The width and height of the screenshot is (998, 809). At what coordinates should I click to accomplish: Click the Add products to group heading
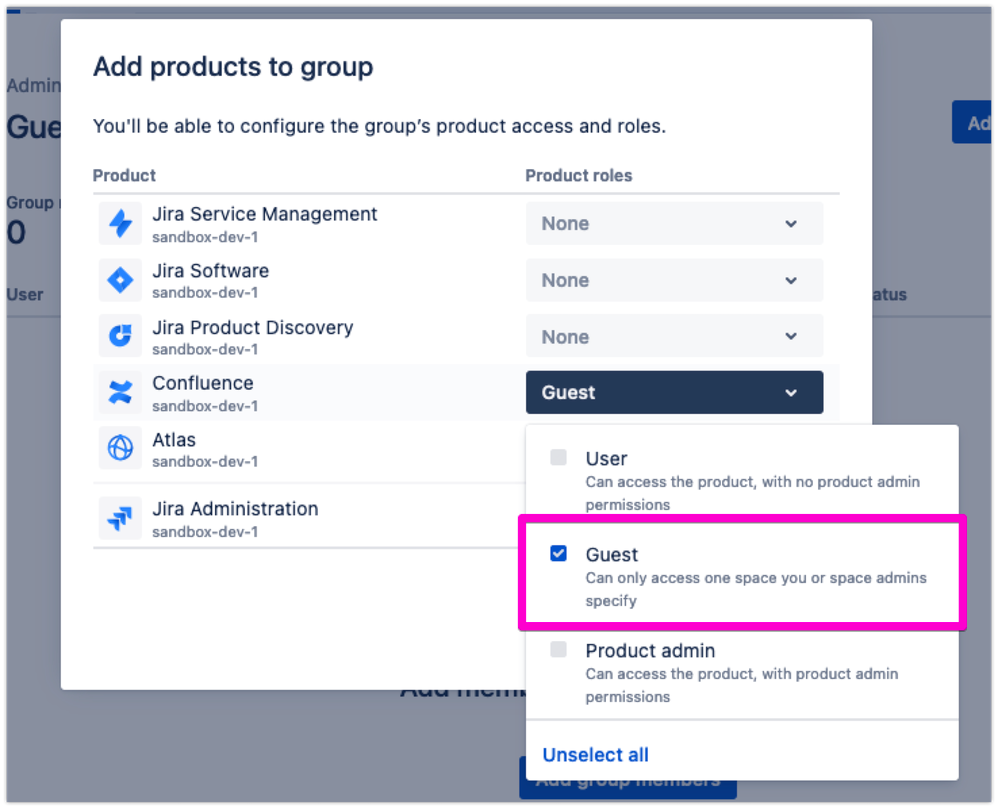233,67
